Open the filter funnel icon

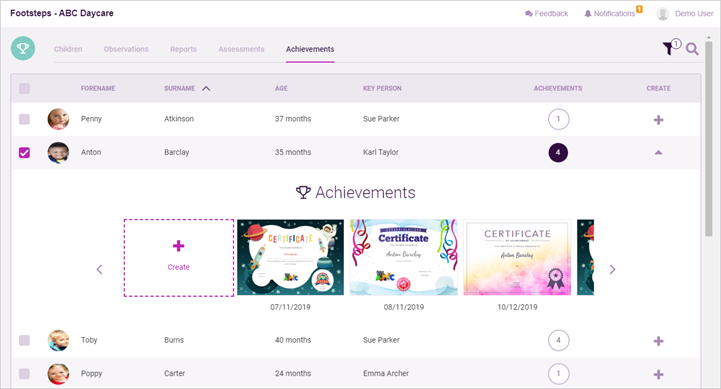668,48
